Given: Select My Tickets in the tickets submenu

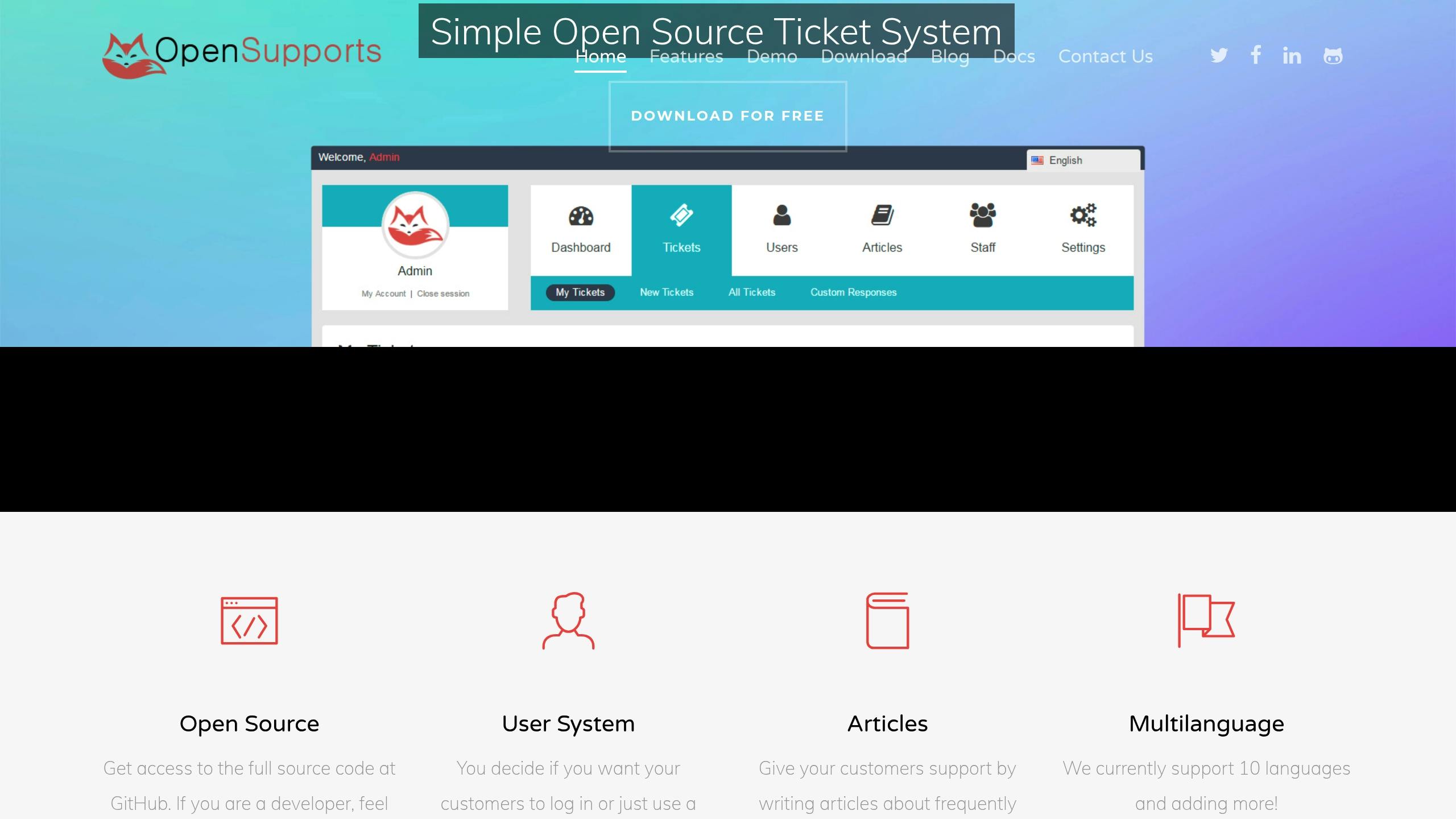Looking at the screenshot, I should (x=580, y=292).
